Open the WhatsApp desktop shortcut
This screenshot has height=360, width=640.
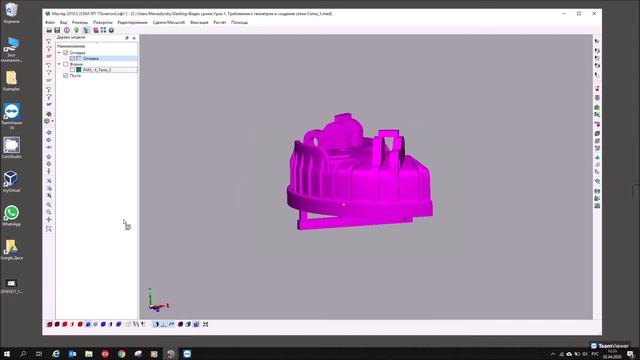[x=11, y=216]
